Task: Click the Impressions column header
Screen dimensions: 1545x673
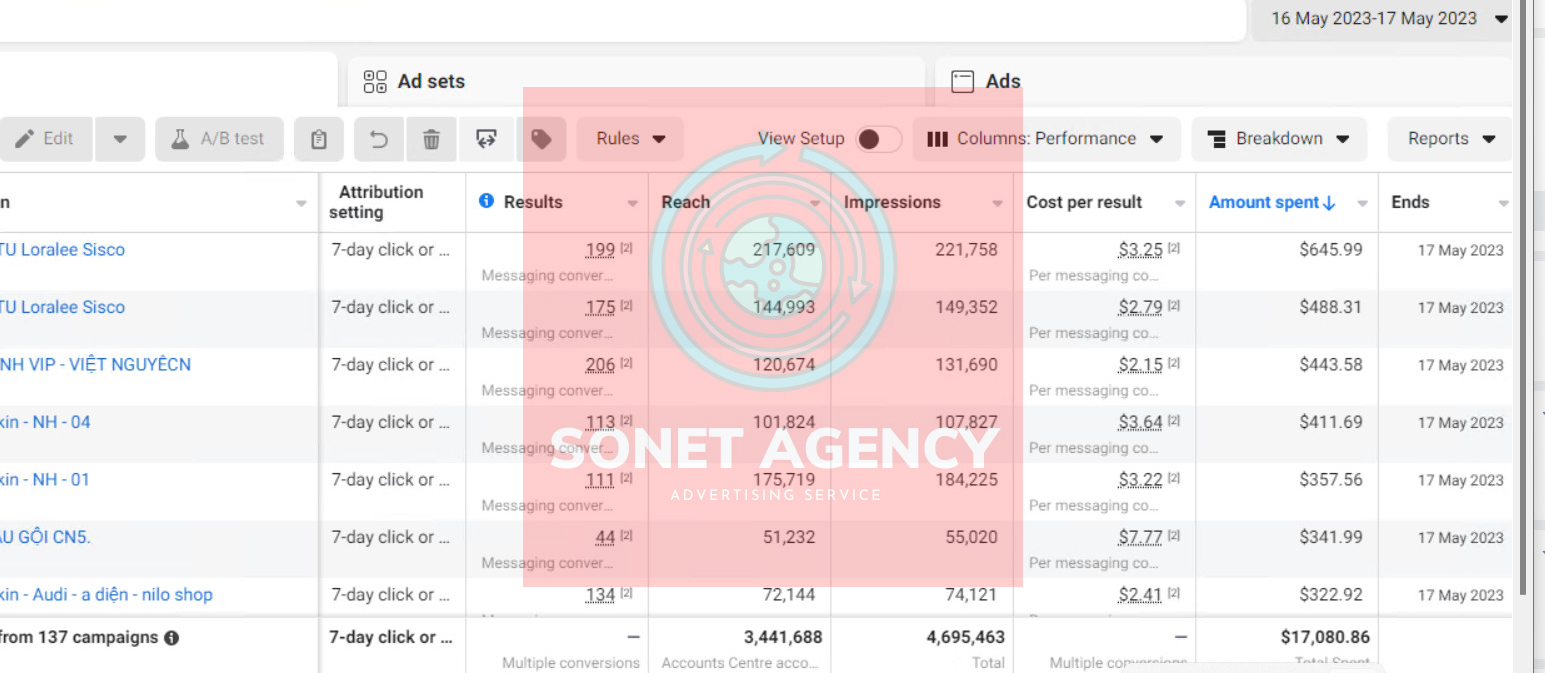Action: point(892,202)
